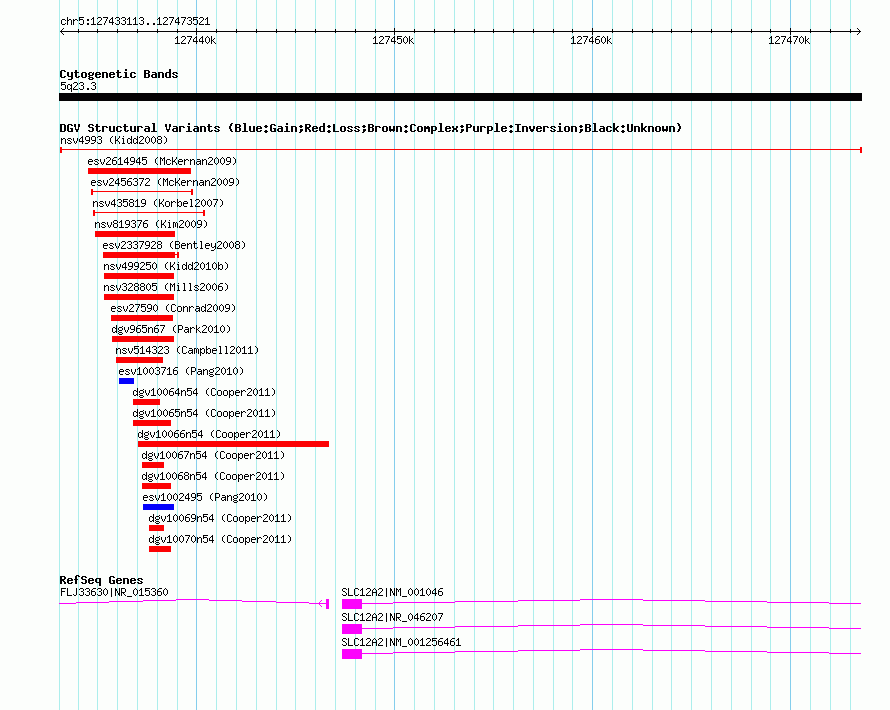Open esv1002495 (Pang2010) variant label

coord(205,497)
